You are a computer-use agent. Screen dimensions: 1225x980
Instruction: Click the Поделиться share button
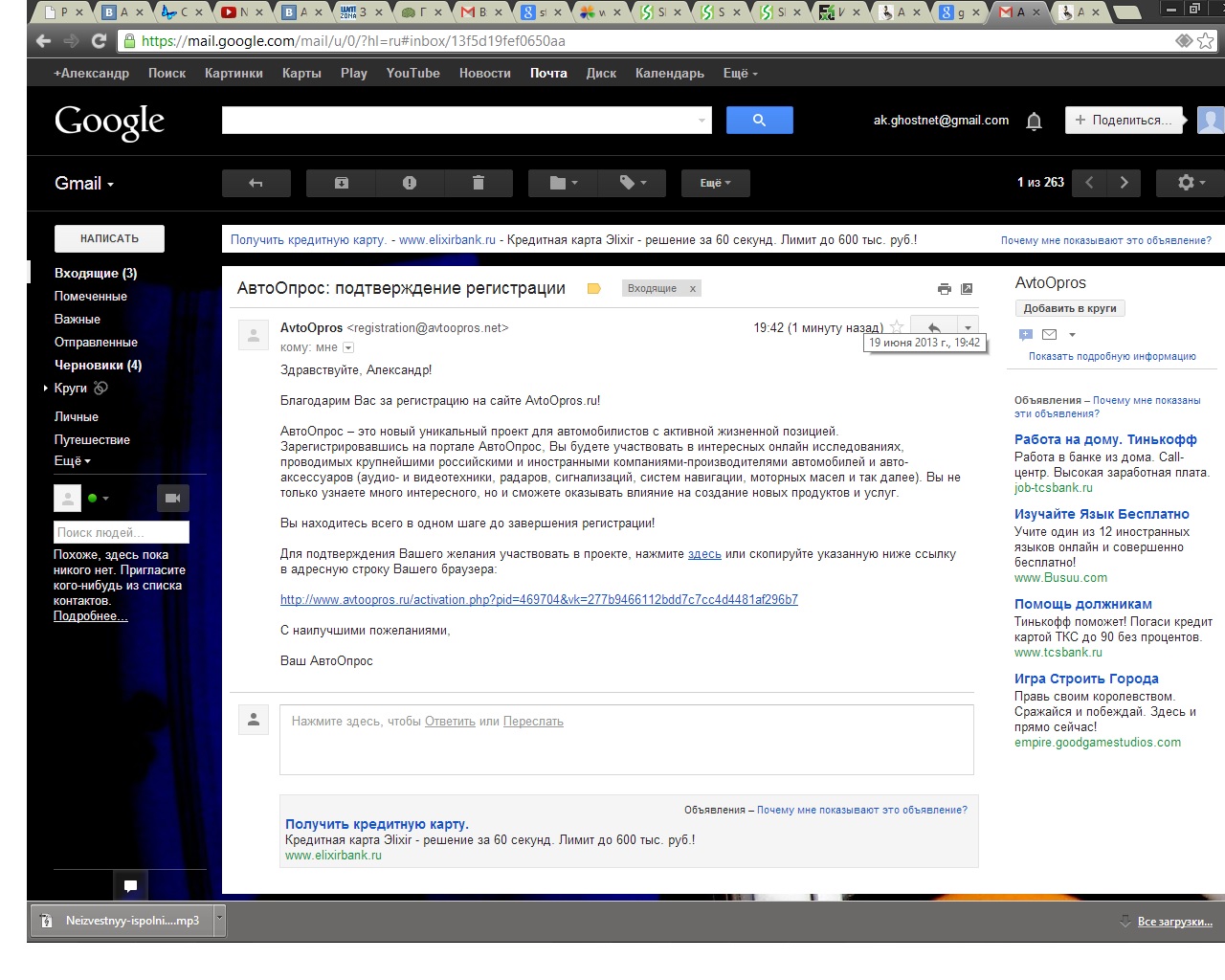(1124, 120)
